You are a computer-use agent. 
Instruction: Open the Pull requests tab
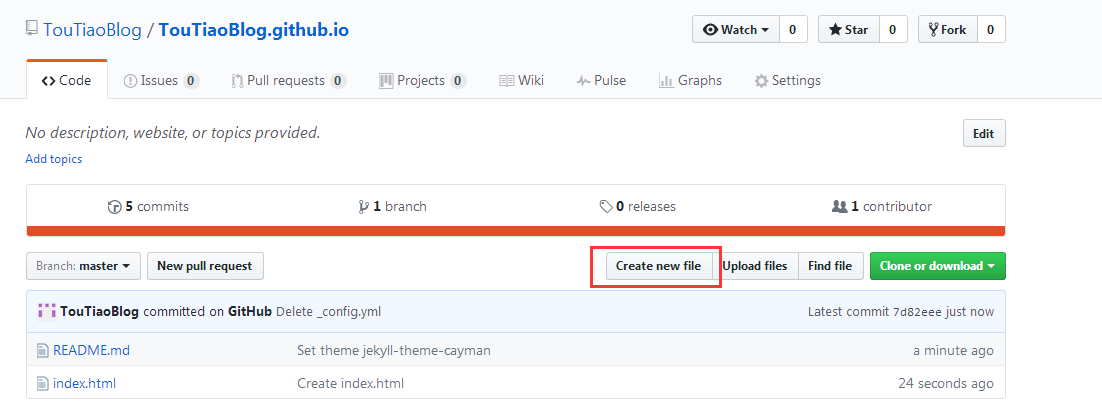pos(288,80)
